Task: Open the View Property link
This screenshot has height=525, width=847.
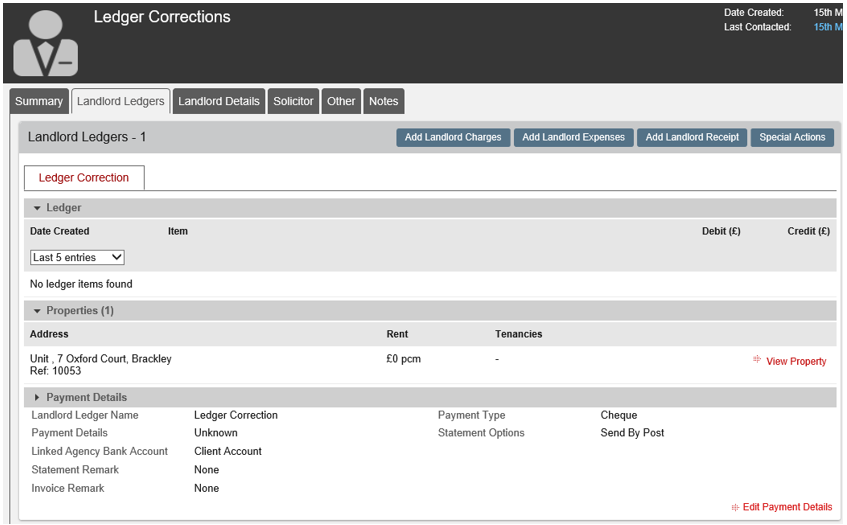Action: [x=796, y=361]
